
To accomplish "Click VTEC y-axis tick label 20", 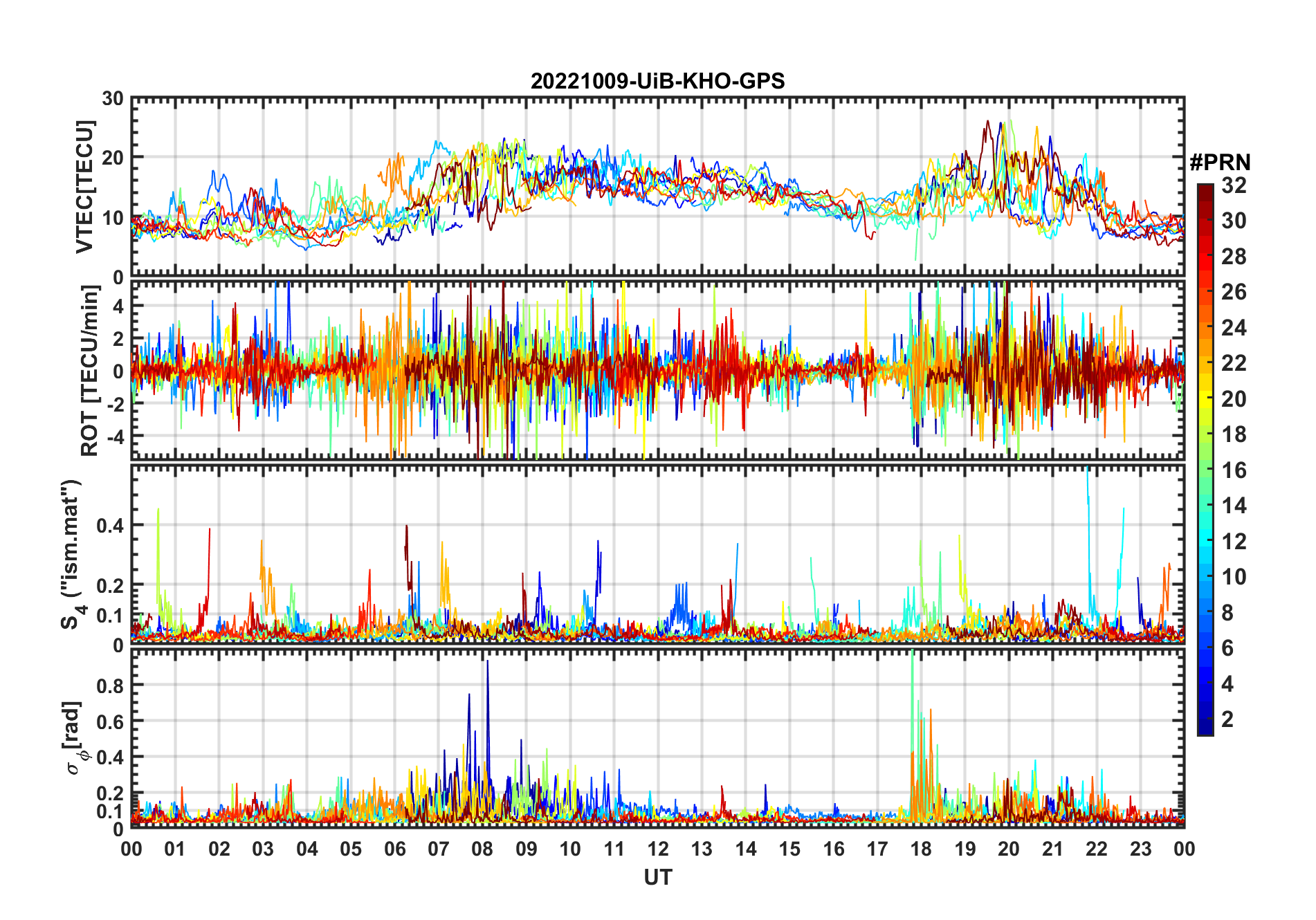I will pos(113,158).
